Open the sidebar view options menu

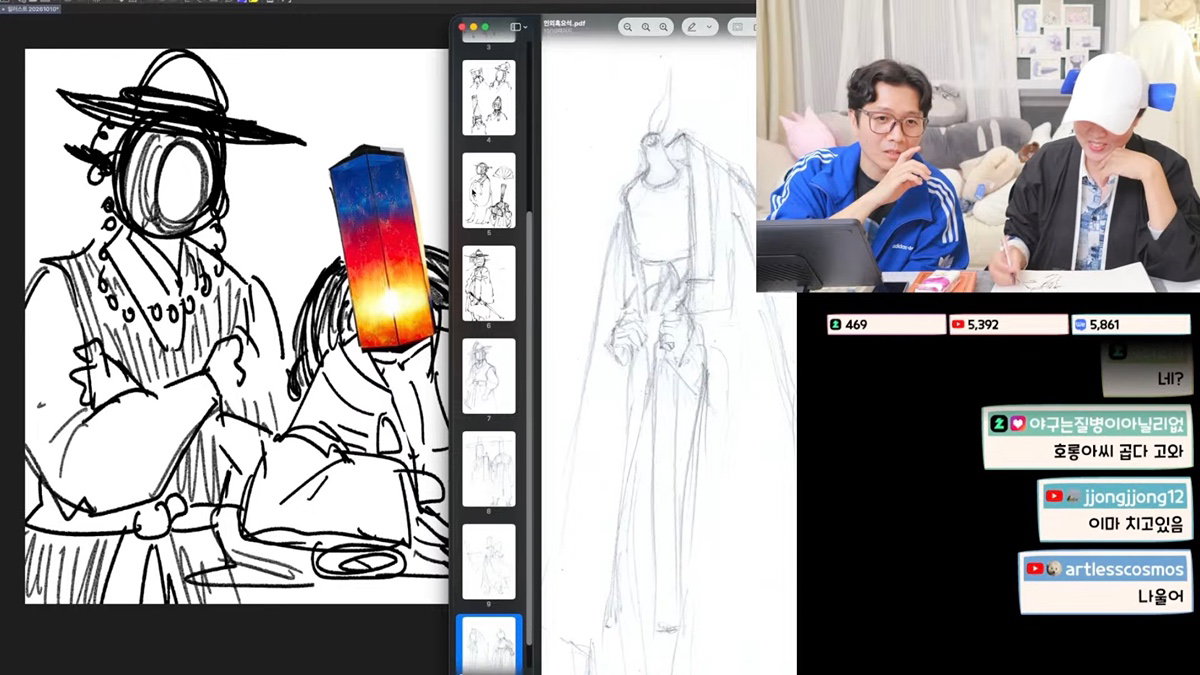point(519,27)
